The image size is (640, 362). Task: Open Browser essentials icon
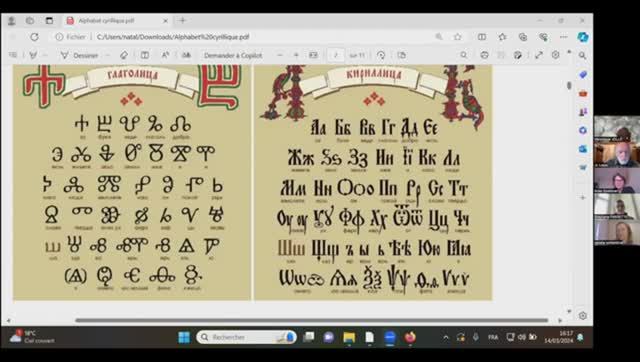pos(543,37)
